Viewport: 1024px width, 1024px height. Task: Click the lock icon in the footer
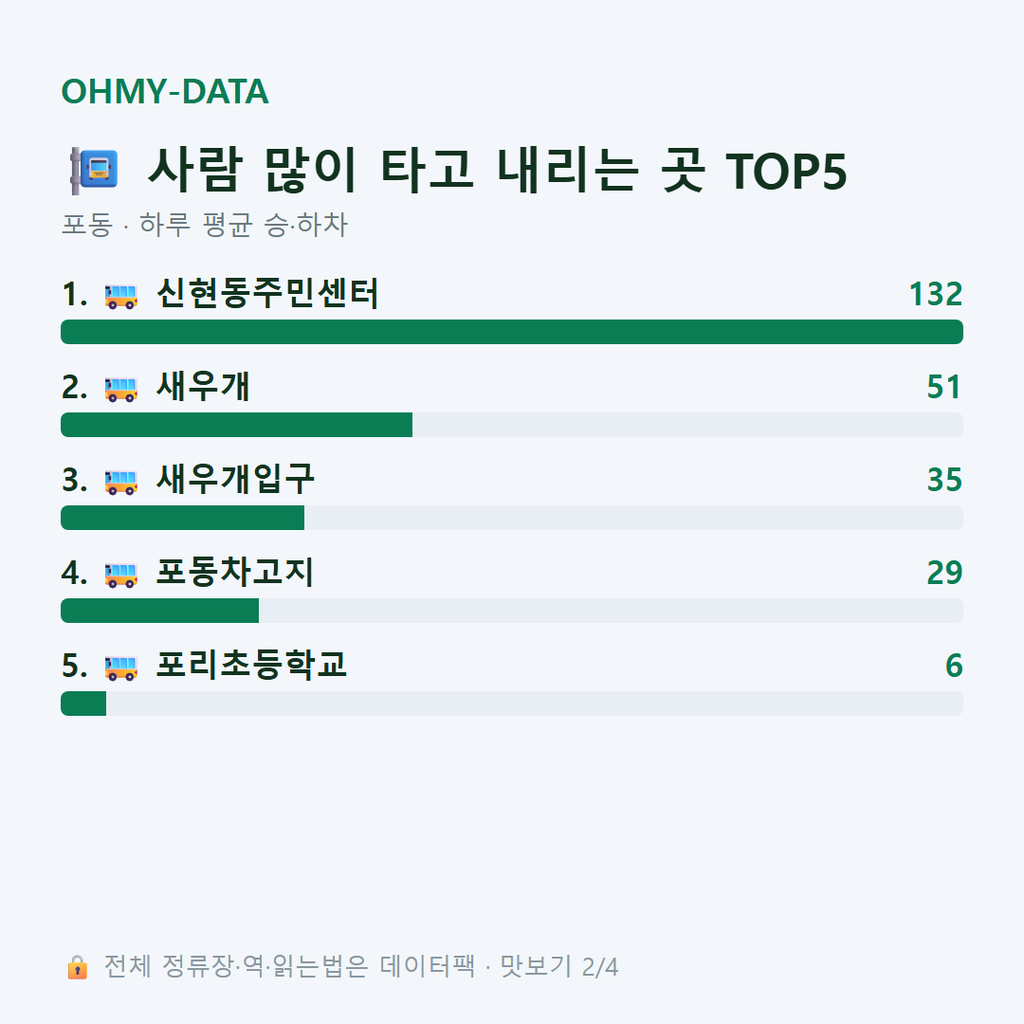point(77,967)
